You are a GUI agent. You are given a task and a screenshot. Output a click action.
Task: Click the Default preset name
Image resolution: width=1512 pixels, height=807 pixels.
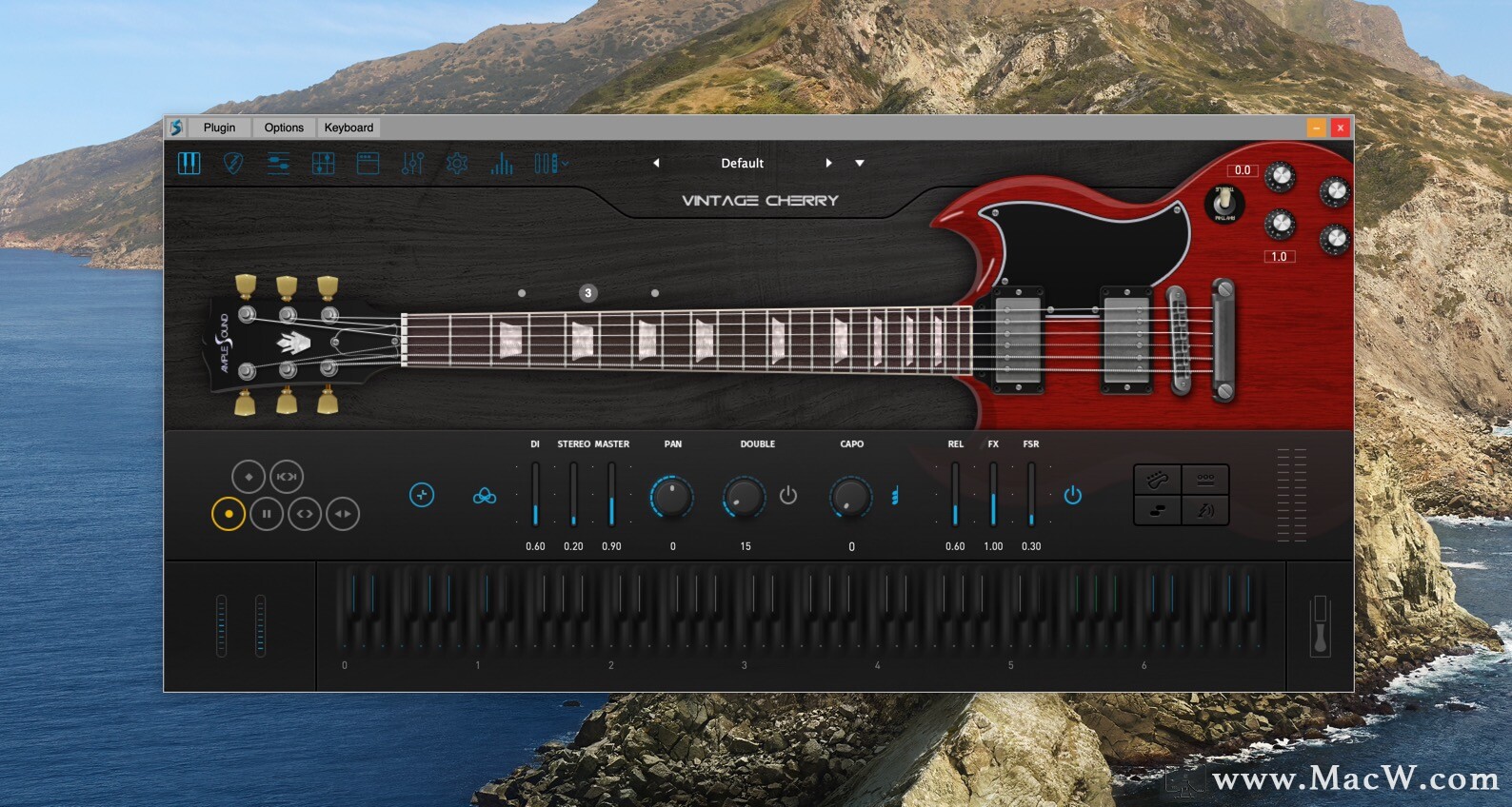742,163
